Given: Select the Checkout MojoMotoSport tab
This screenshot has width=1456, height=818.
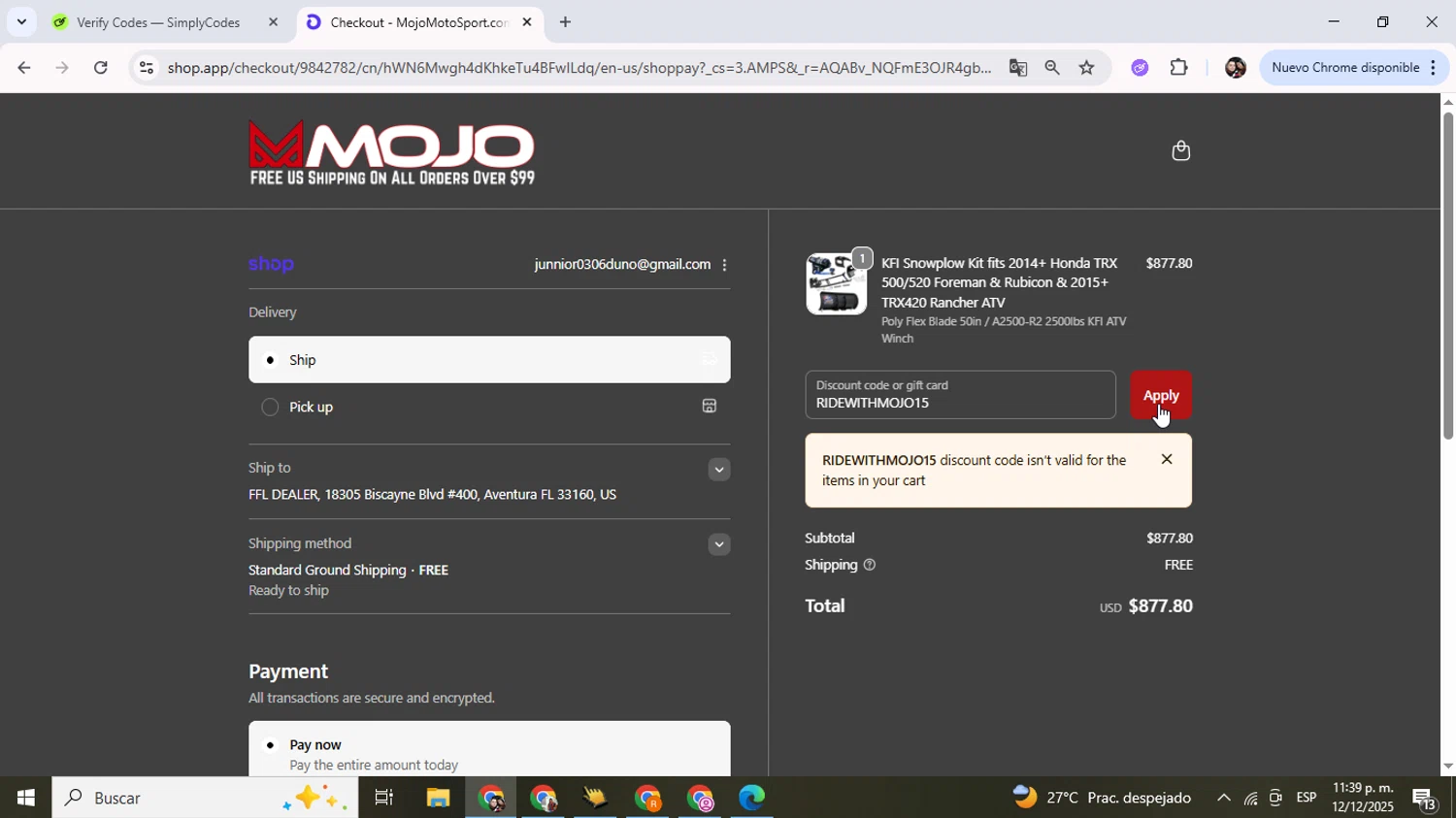Looking at the screenshot, I should pos(418,22).
